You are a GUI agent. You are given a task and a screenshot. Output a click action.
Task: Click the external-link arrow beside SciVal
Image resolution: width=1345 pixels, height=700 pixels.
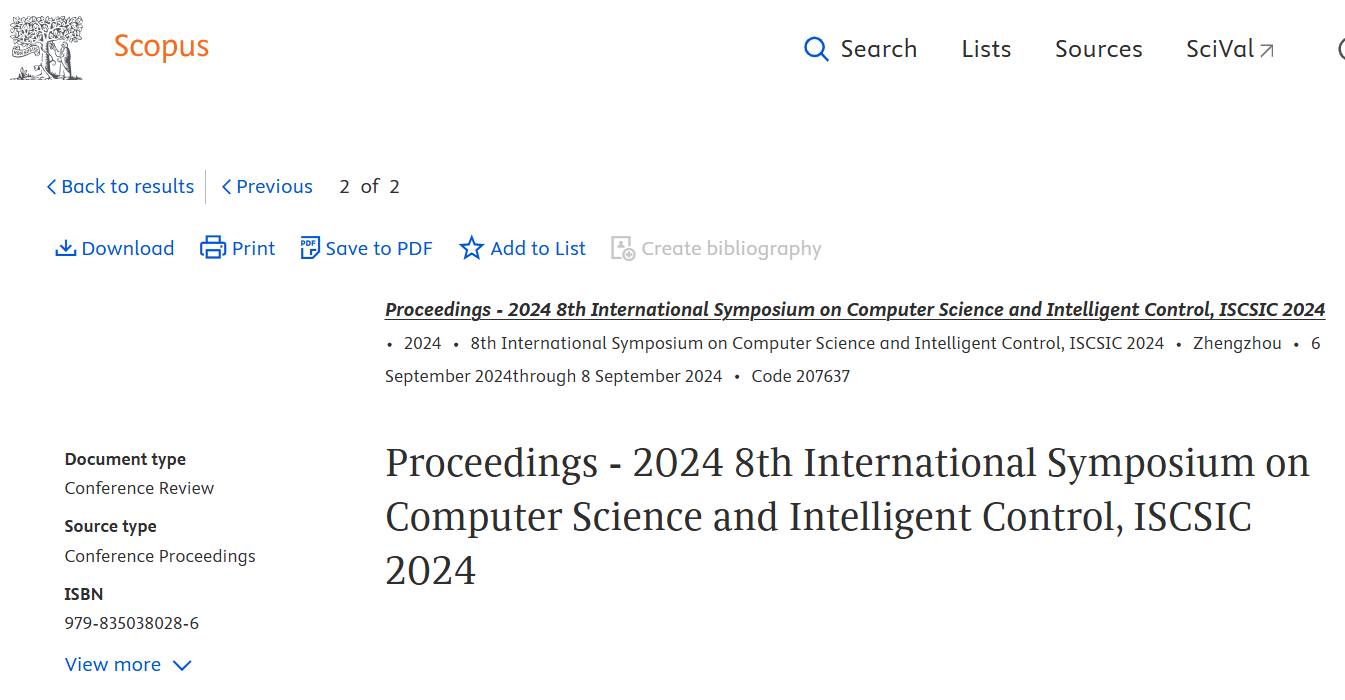(1267, 50)
